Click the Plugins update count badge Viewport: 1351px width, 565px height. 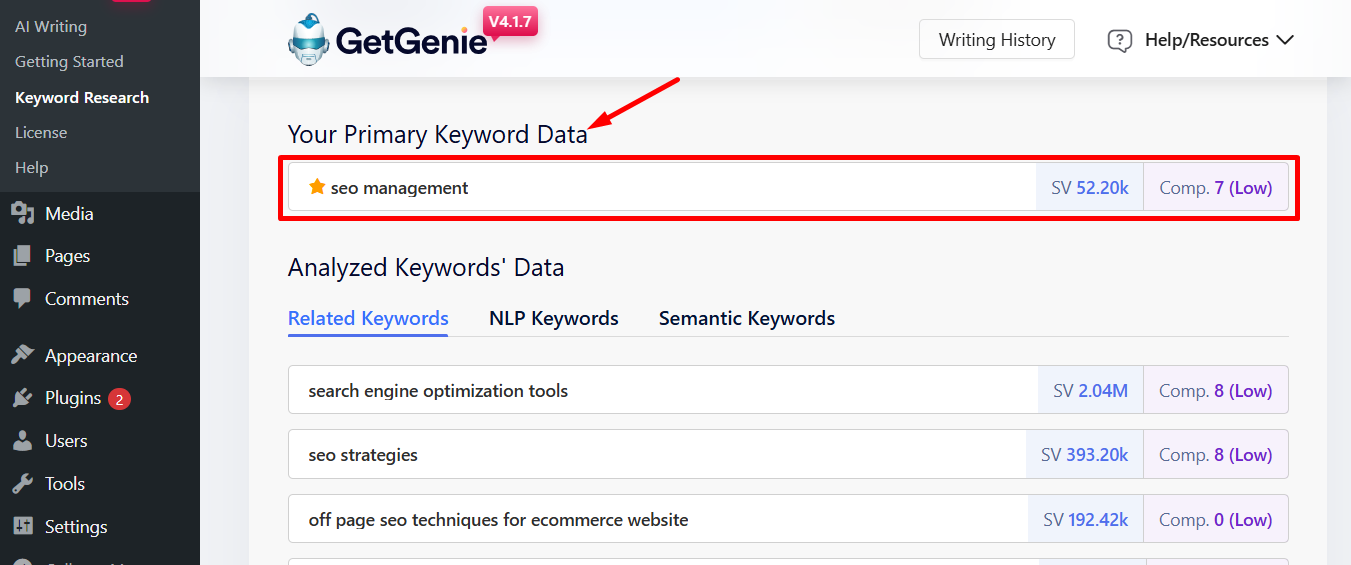(119, 399)
